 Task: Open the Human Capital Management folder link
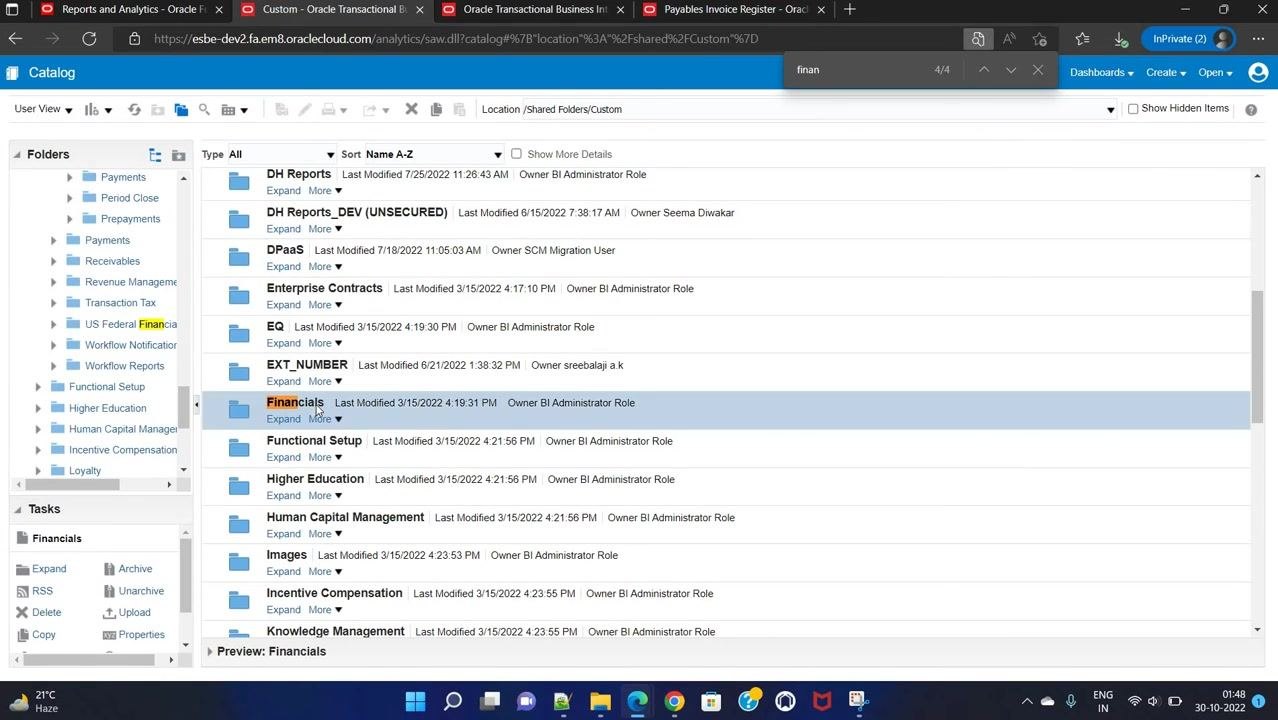pos(345,517)
